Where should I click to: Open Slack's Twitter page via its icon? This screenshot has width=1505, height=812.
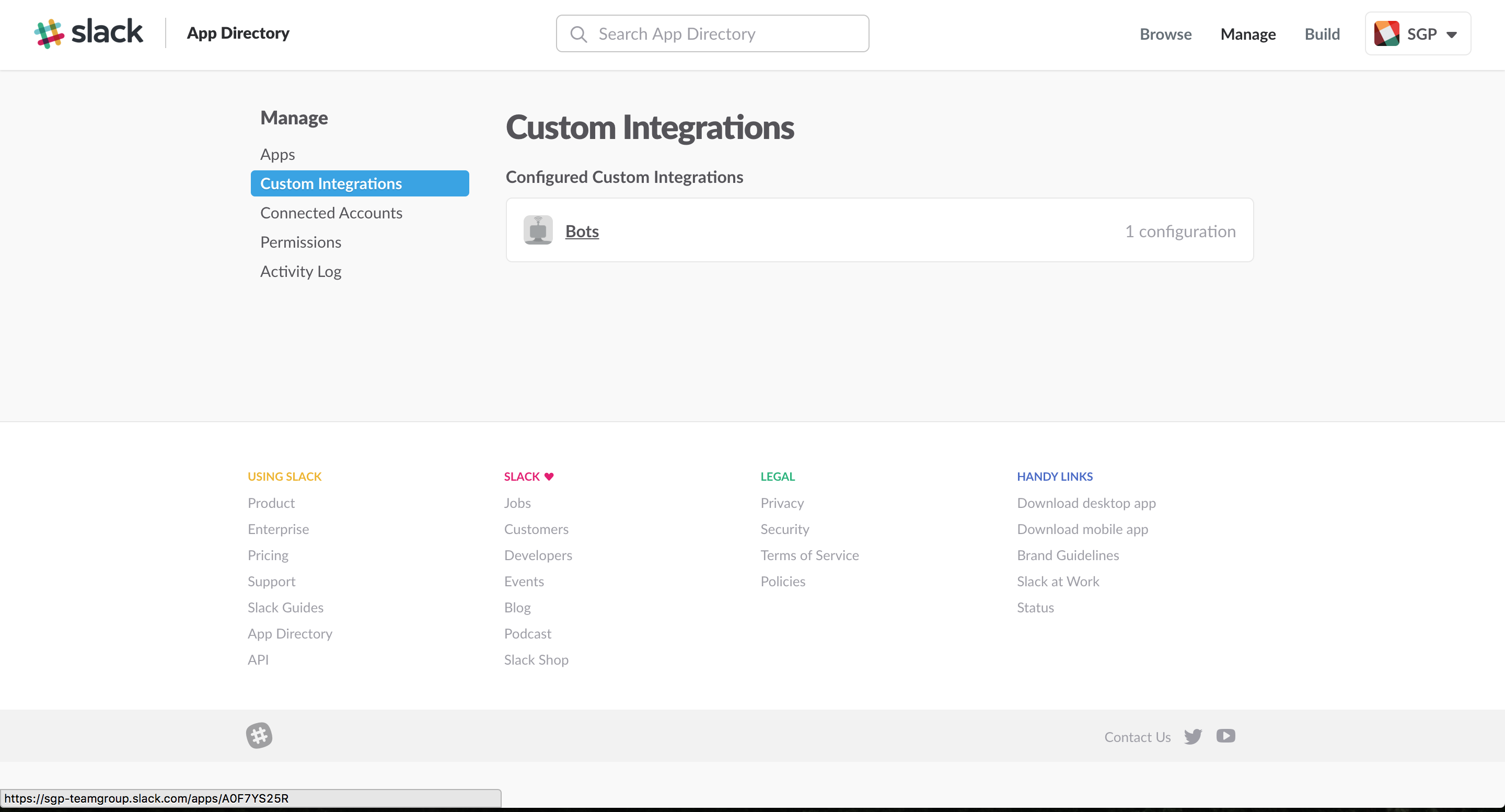coord(1193,736)
